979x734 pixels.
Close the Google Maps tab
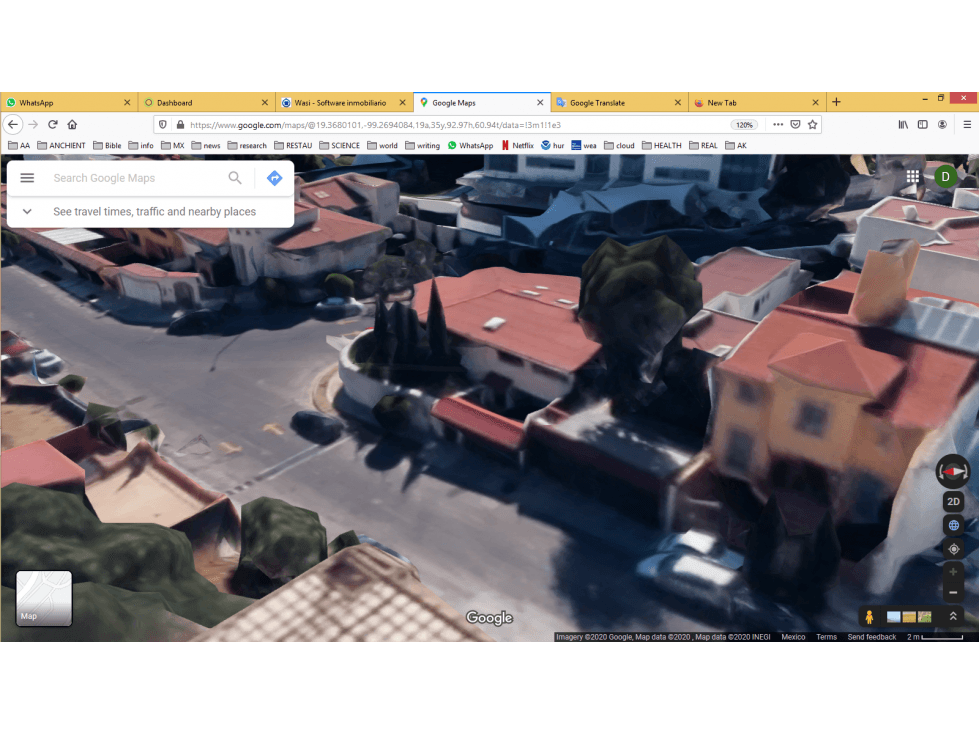tap(540, 102)
